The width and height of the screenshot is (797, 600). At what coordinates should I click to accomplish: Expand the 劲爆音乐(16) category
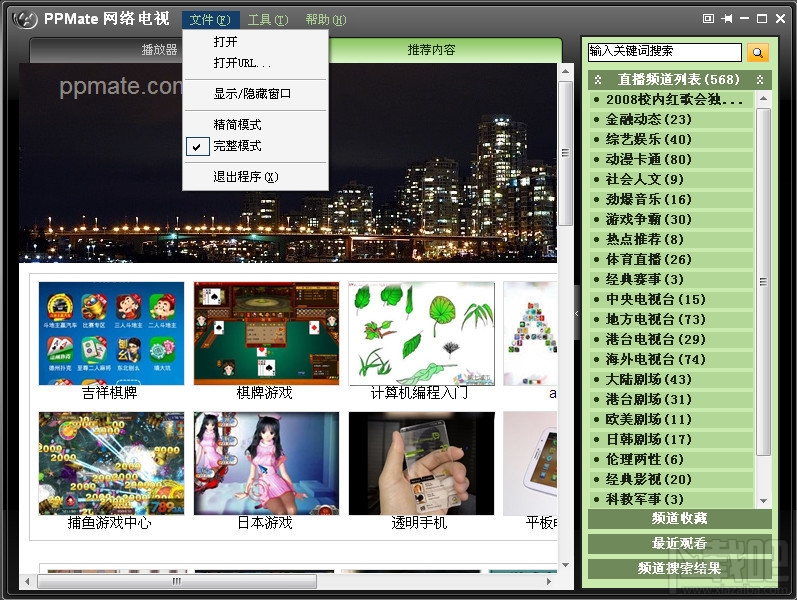[x=671, y=199]
